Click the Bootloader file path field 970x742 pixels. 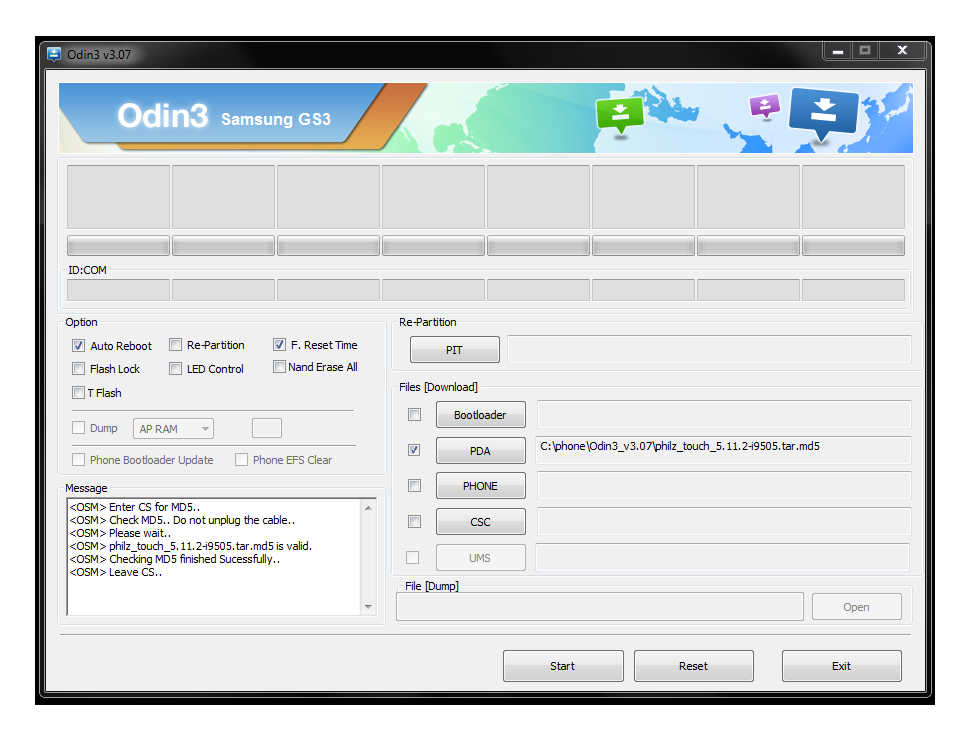pyautogui.click(x=724, y=415)
